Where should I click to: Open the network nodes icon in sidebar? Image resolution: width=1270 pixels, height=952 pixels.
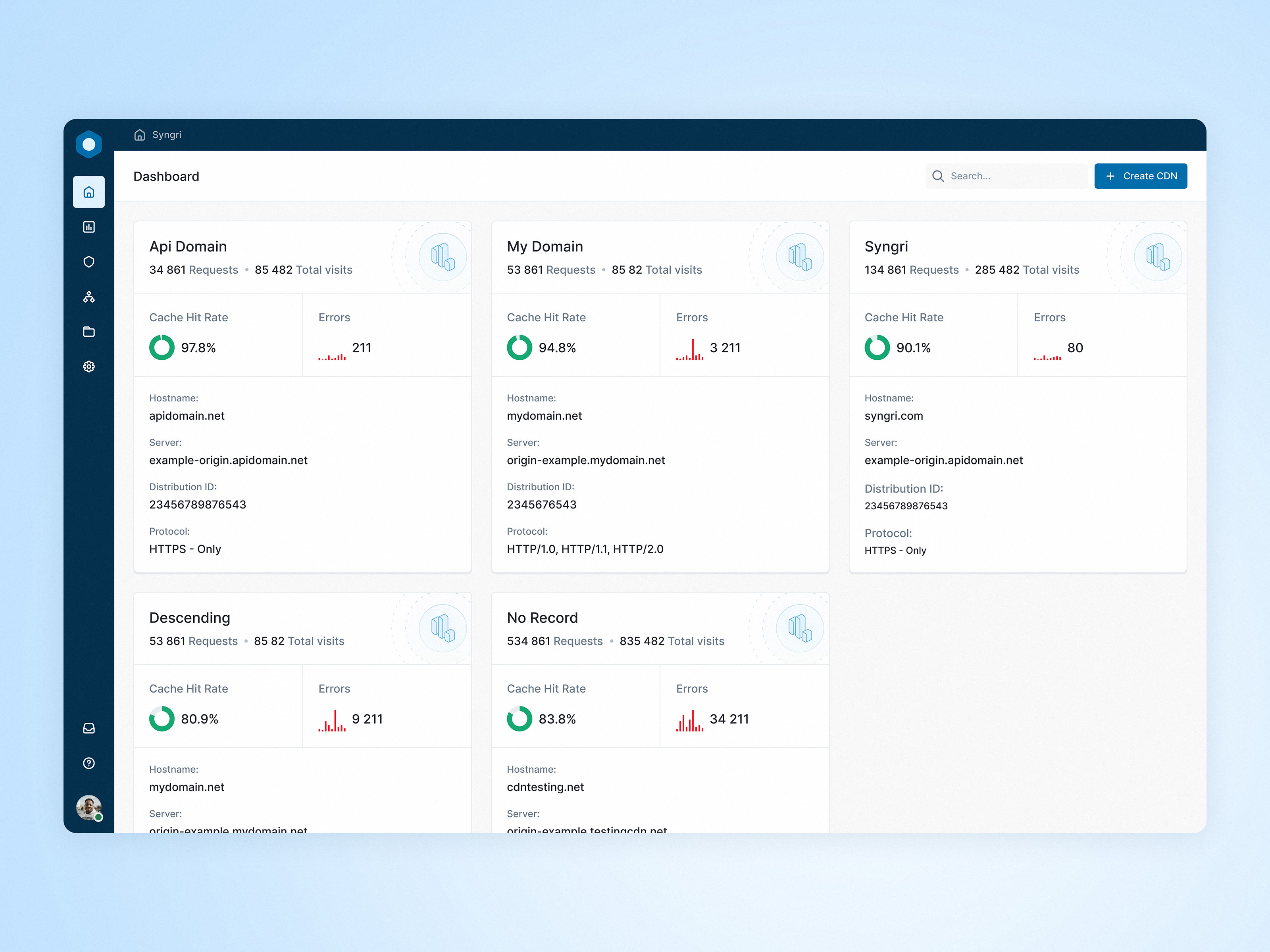point(89,297)
